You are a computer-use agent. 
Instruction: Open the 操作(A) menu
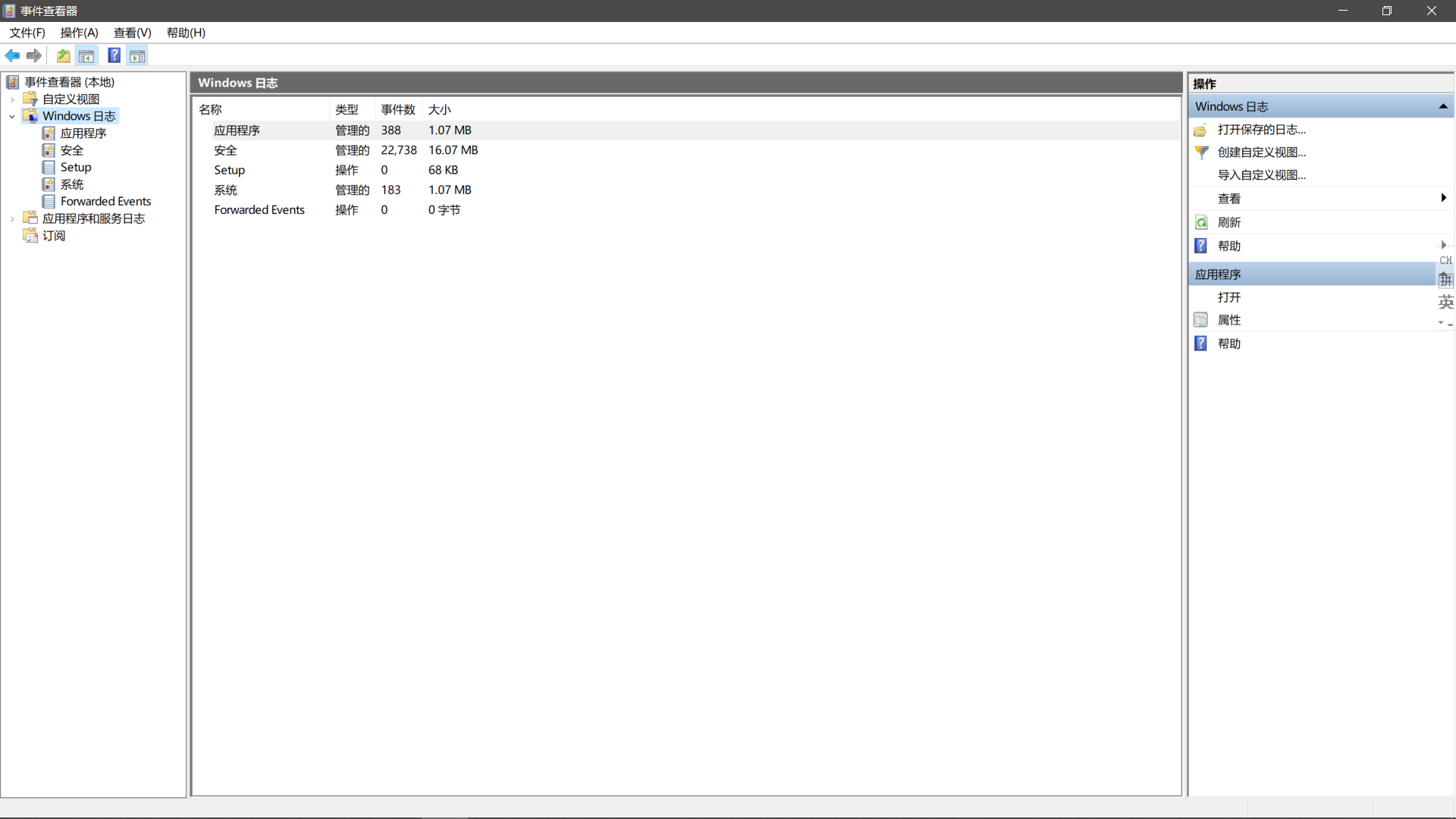coord(78,33)
